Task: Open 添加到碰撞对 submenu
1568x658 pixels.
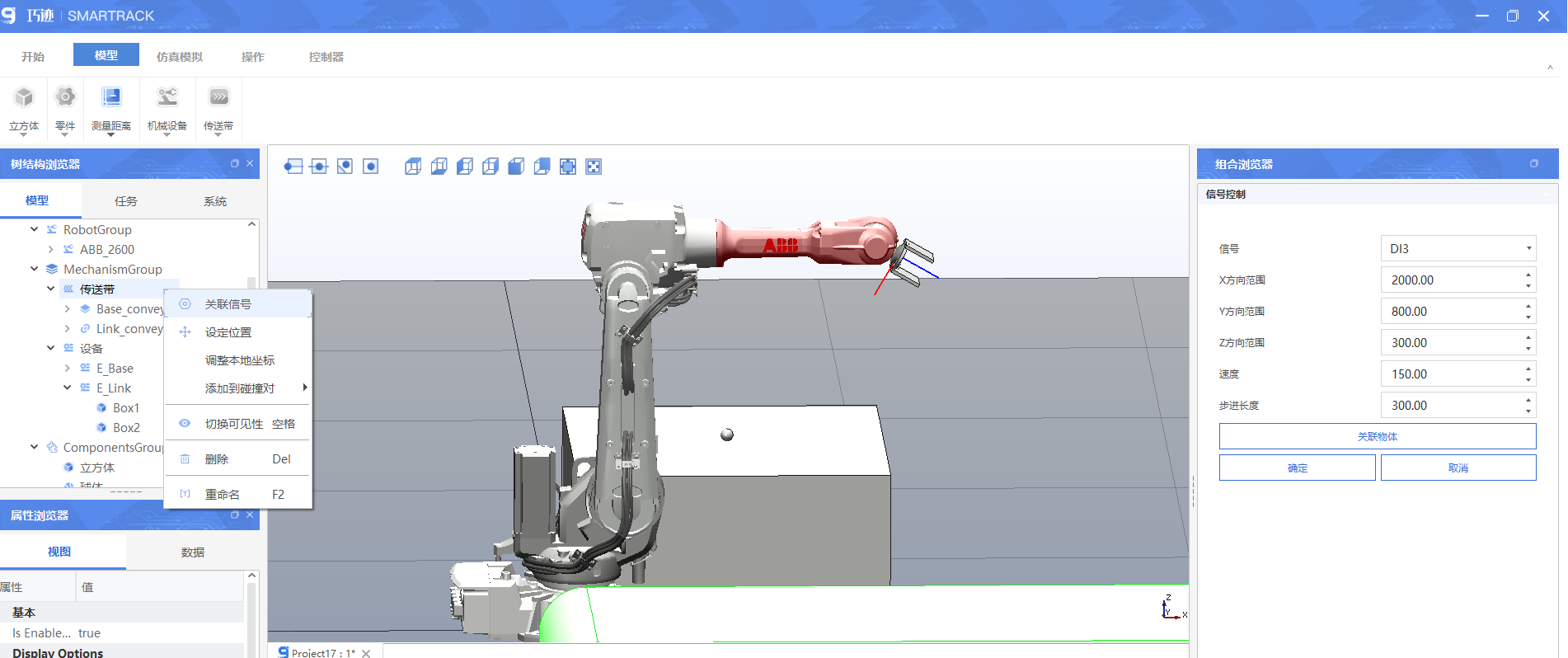Action: pyautogui.click(x=238, y=388)
